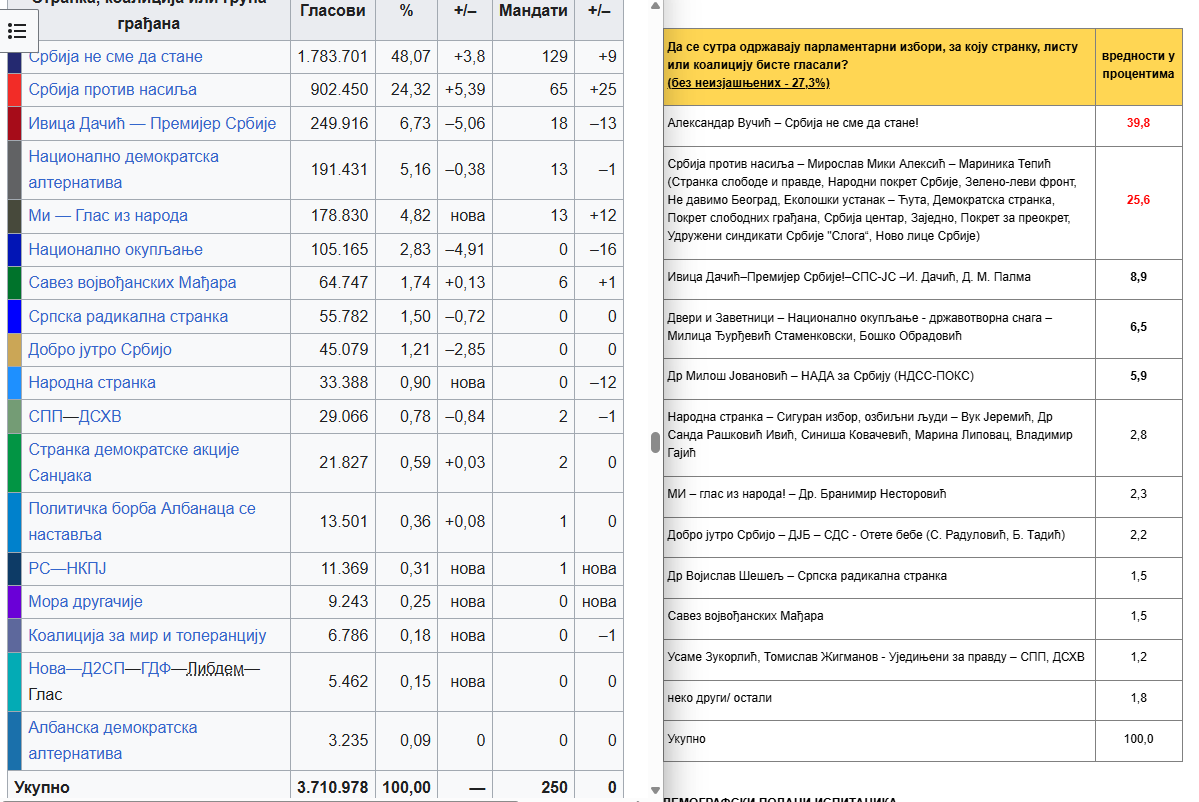Open the Wikipedia link 'Србија не сме да стане'
Screen dimensions: 1199x802
(115, 57)
